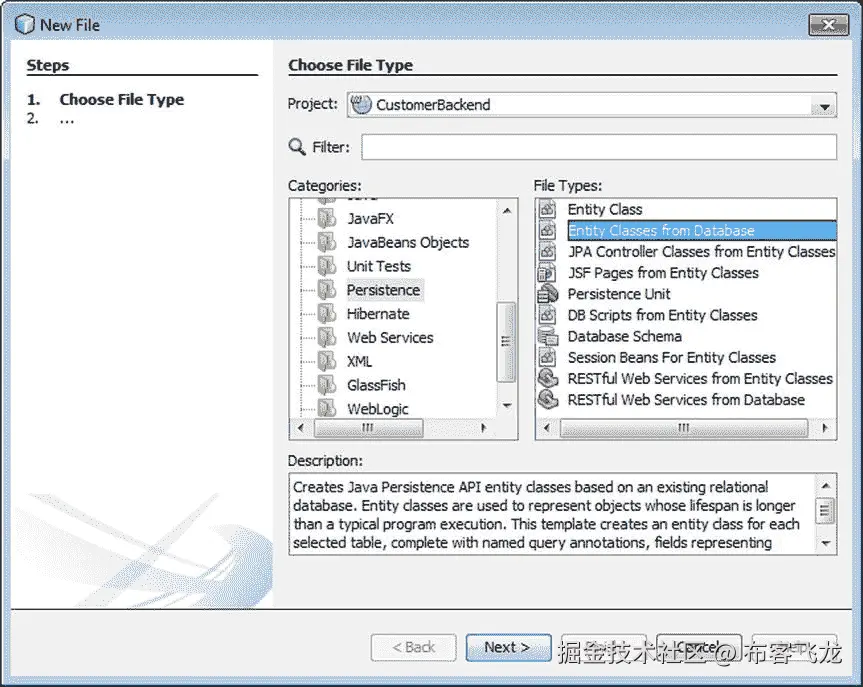This screenshot has width=863, height=687.
Task: Click the Cancel button
Action: coord(698,647)
